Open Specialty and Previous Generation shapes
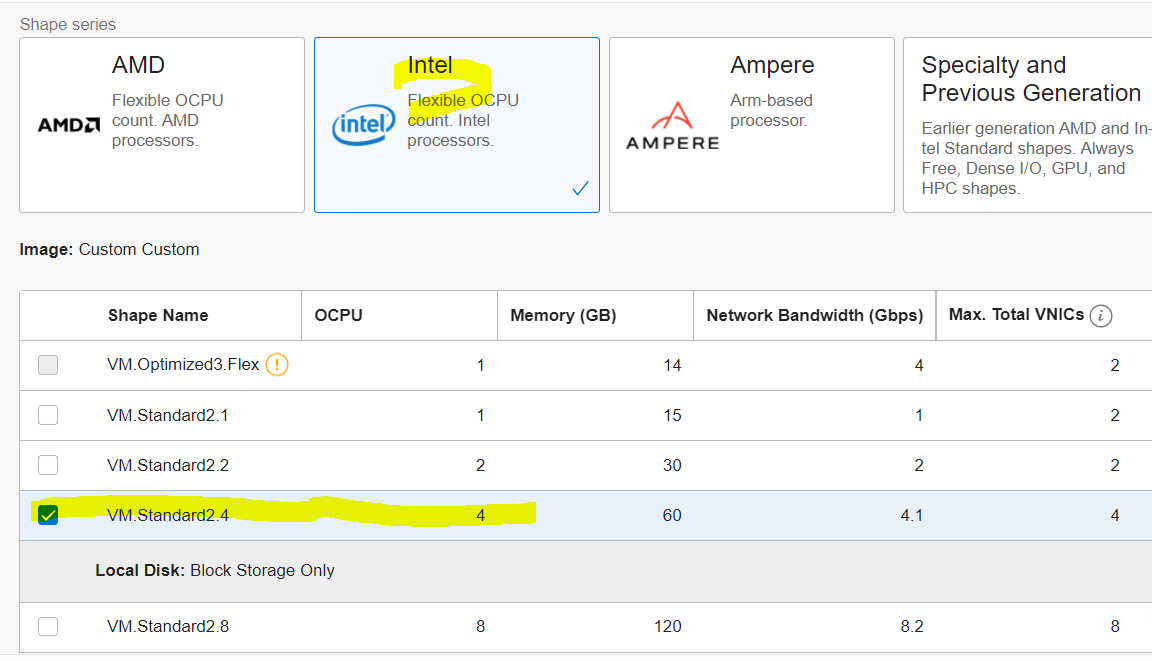The width and height of the screenshot is (1152, 661). click(1027, 125)
